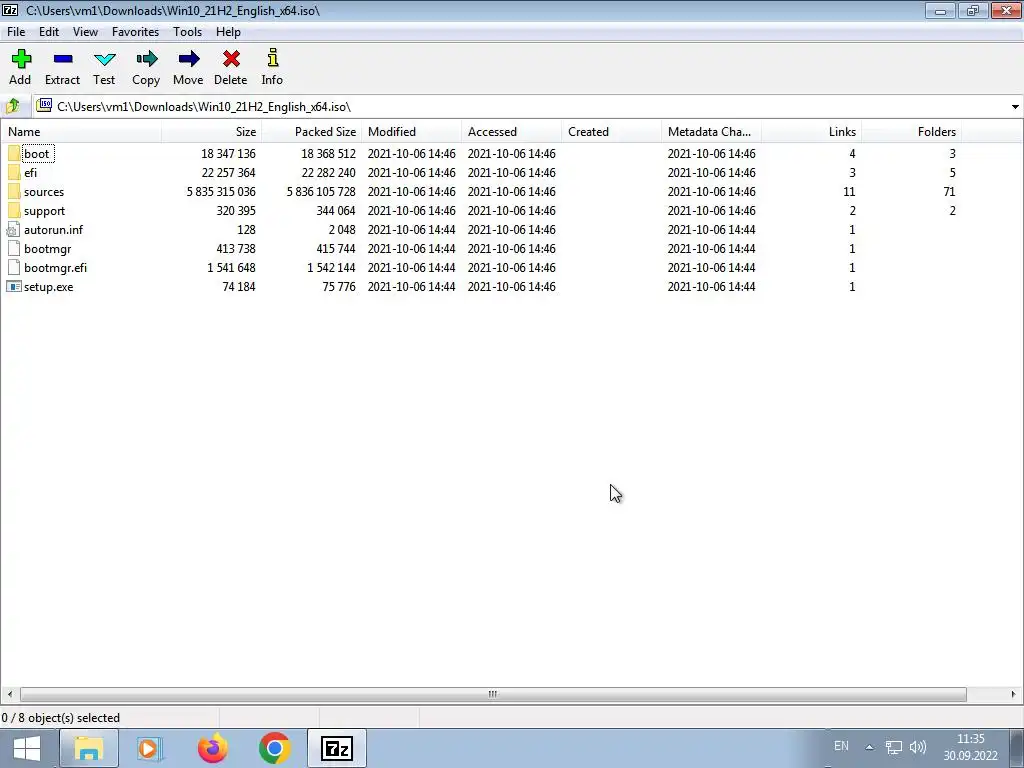Viewport: 1024px width, 768px height.
Task: Sort by Modified column header
Action: (411, 131)
